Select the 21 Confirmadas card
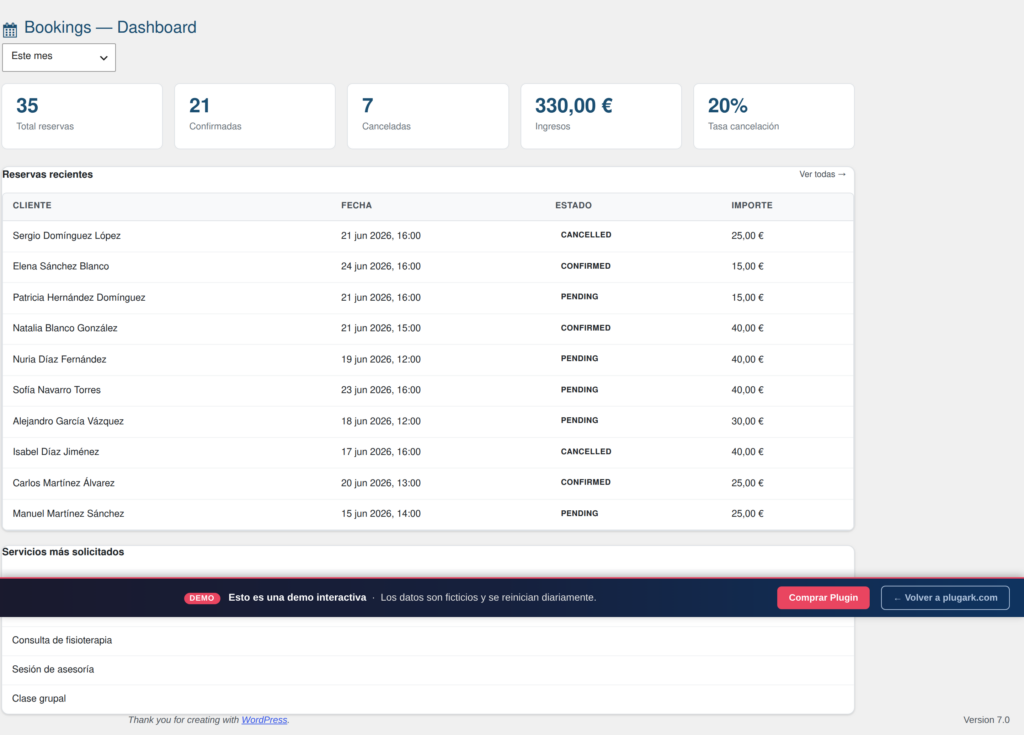 click(255, 116)
